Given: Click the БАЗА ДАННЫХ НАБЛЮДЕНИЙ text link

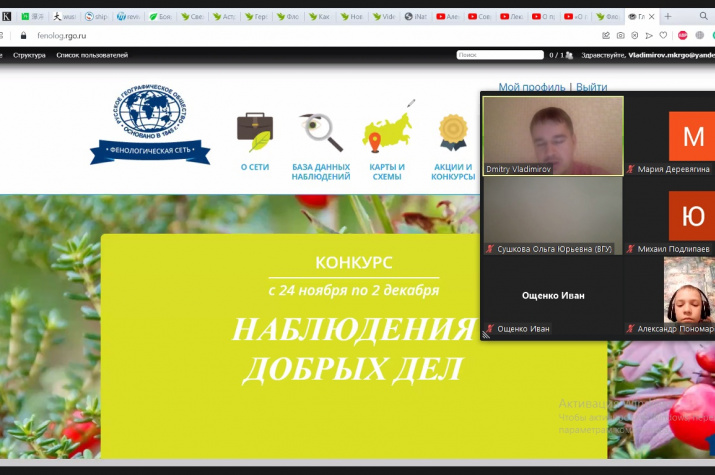Looking at the screenshot, I should pyautogui.click(x=321, y=172).
